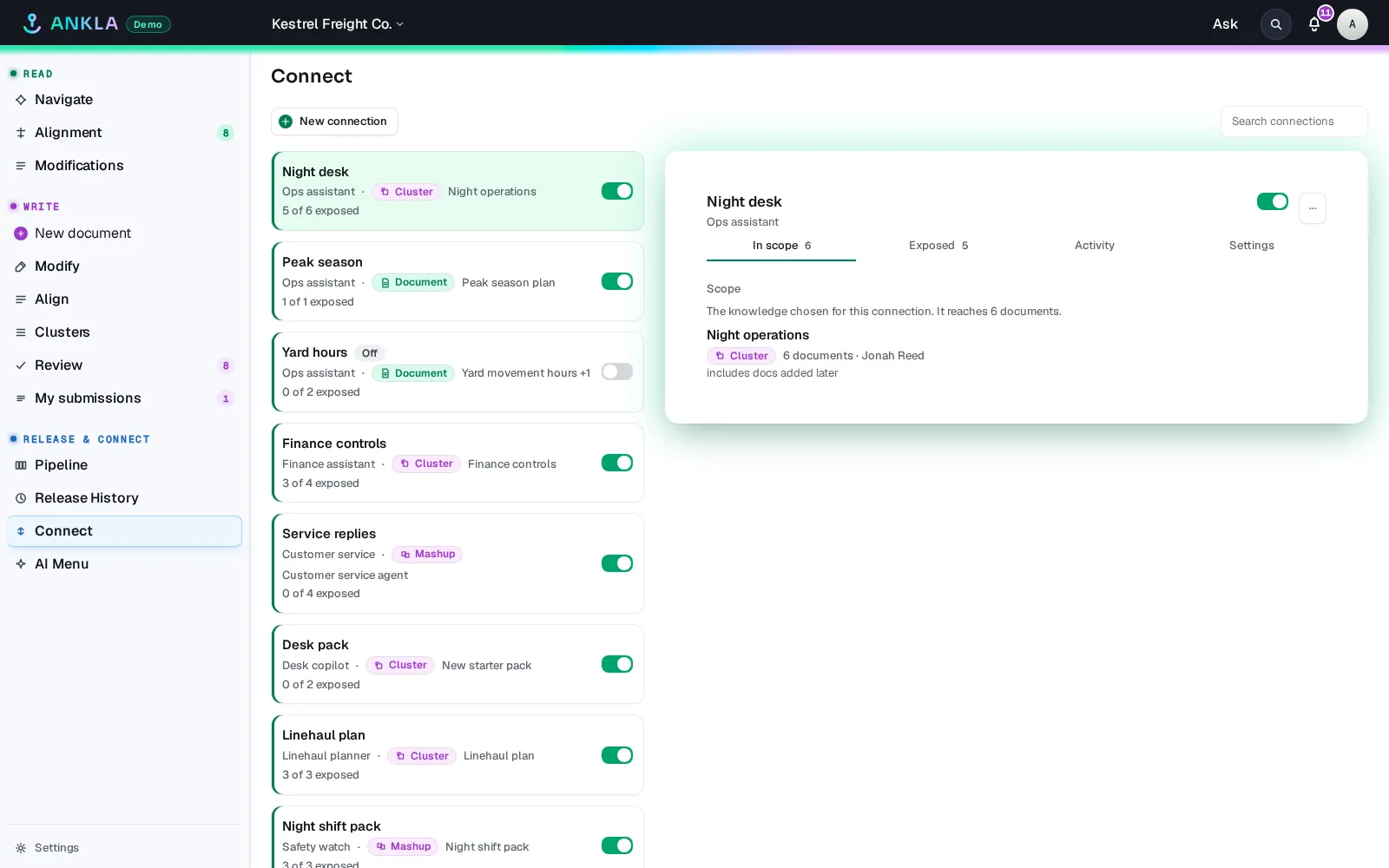This screenshot has height=868, width=1389.
Task: Switch to the Exposed tab
Action: tap(938, 246)
